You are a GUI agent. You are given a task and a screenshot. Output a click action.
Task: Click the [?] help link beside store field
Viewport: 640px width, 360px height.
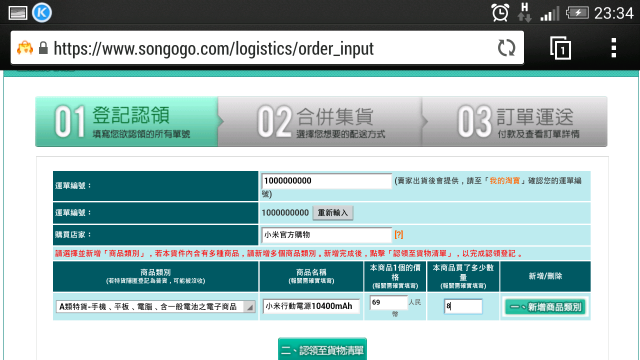pos(399,235)
